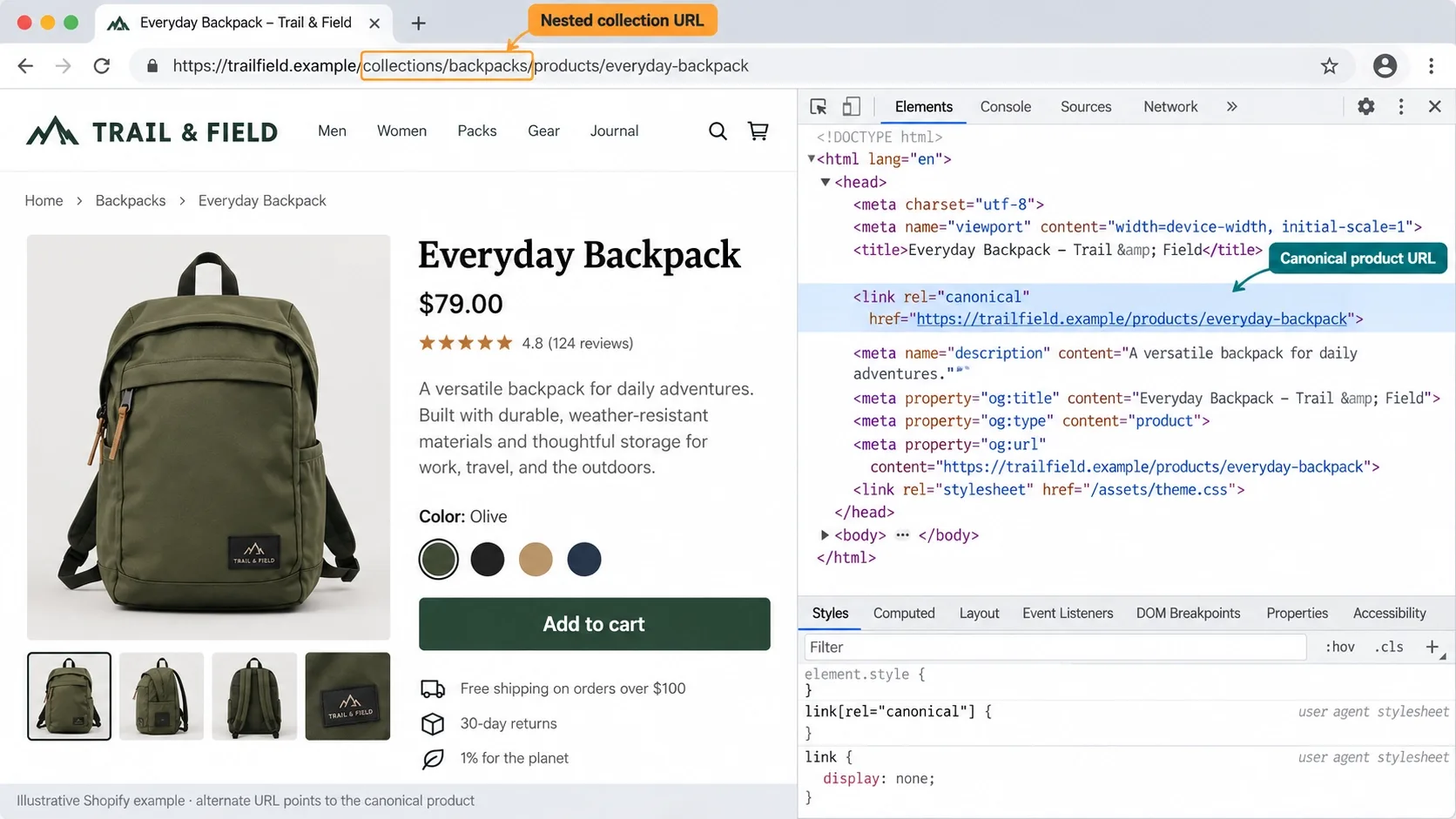Open the Women navigation menu
The height and width of the screenshot is (819, 1456).
(401, 131)
